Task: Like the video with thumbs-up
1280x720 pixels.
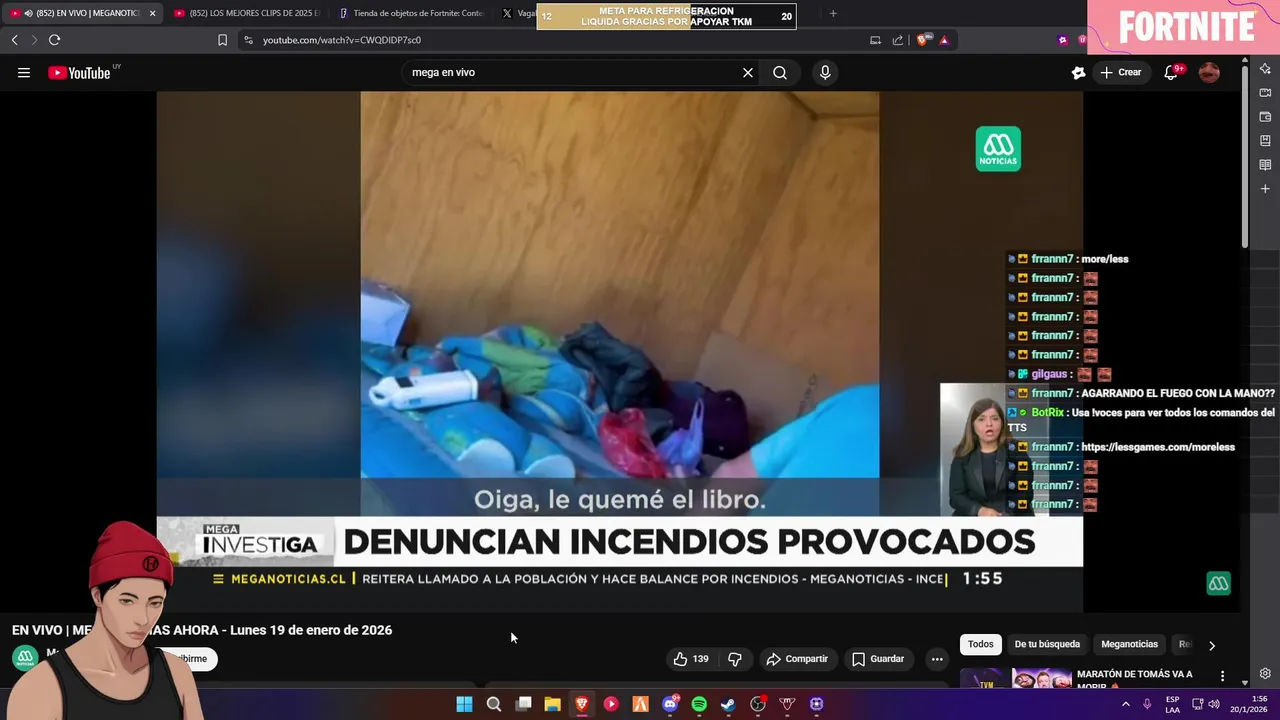Action: coord(691,659)
